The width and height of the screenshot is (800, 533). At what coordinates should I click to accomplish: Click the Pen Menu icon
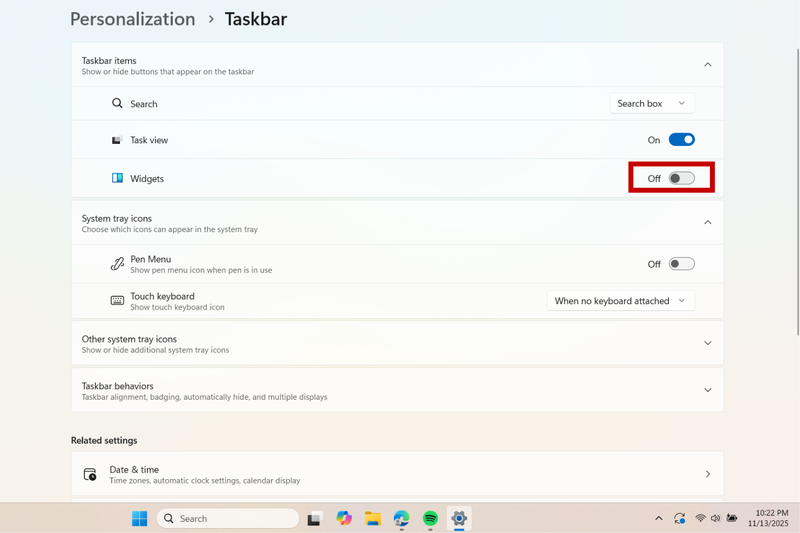117,264
